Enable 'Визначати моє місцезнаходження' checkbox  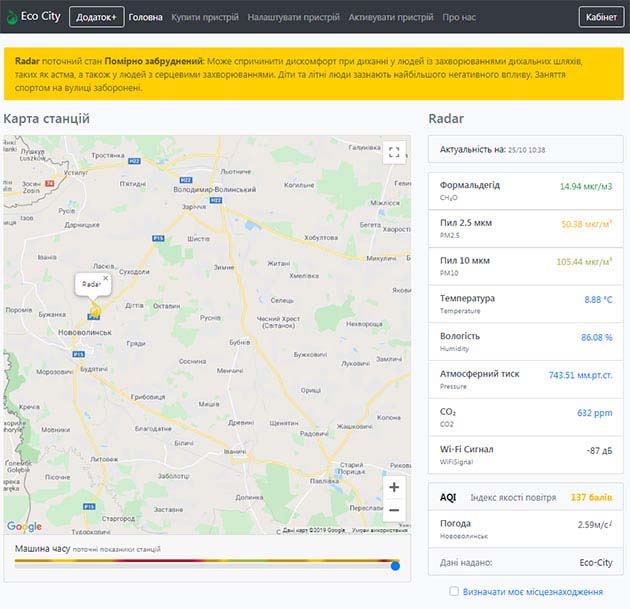(x=455, y=592)
